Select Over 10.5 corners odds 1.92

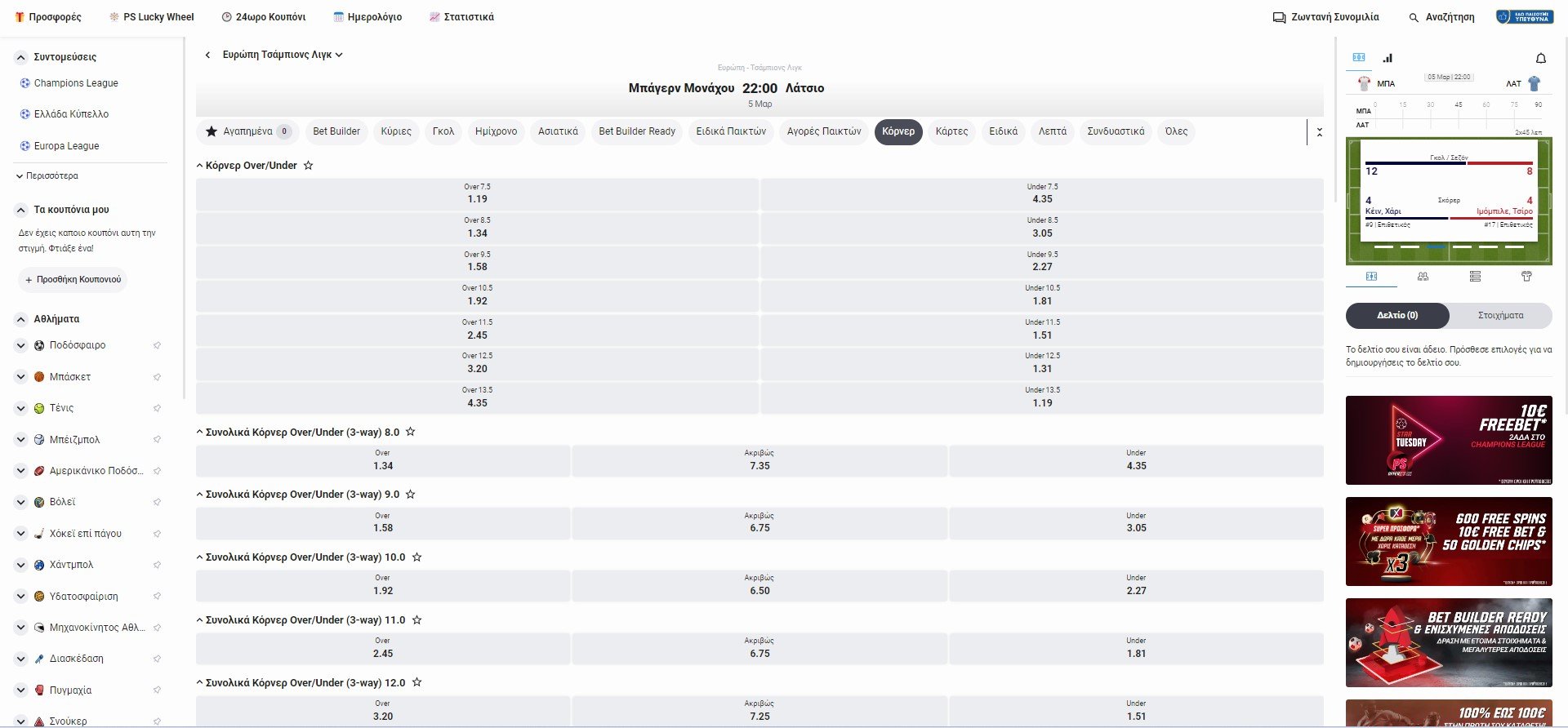(477, 295)
